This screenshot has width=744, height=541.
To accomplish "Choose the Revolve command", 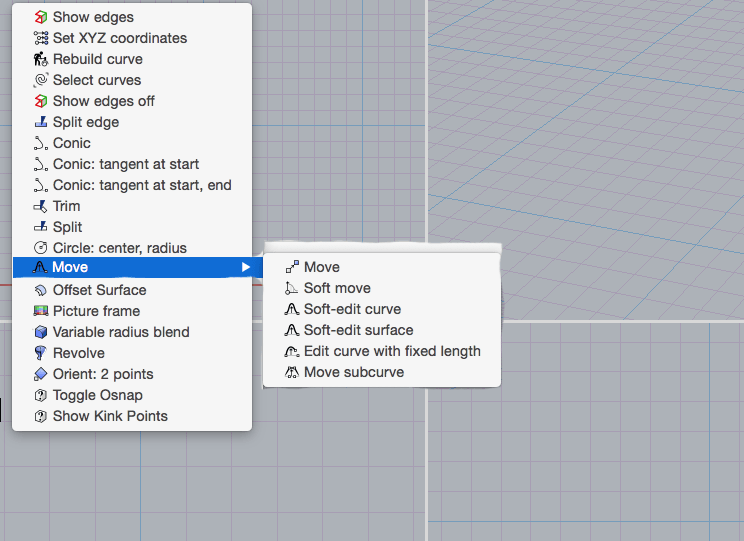I will click(132, 353).
